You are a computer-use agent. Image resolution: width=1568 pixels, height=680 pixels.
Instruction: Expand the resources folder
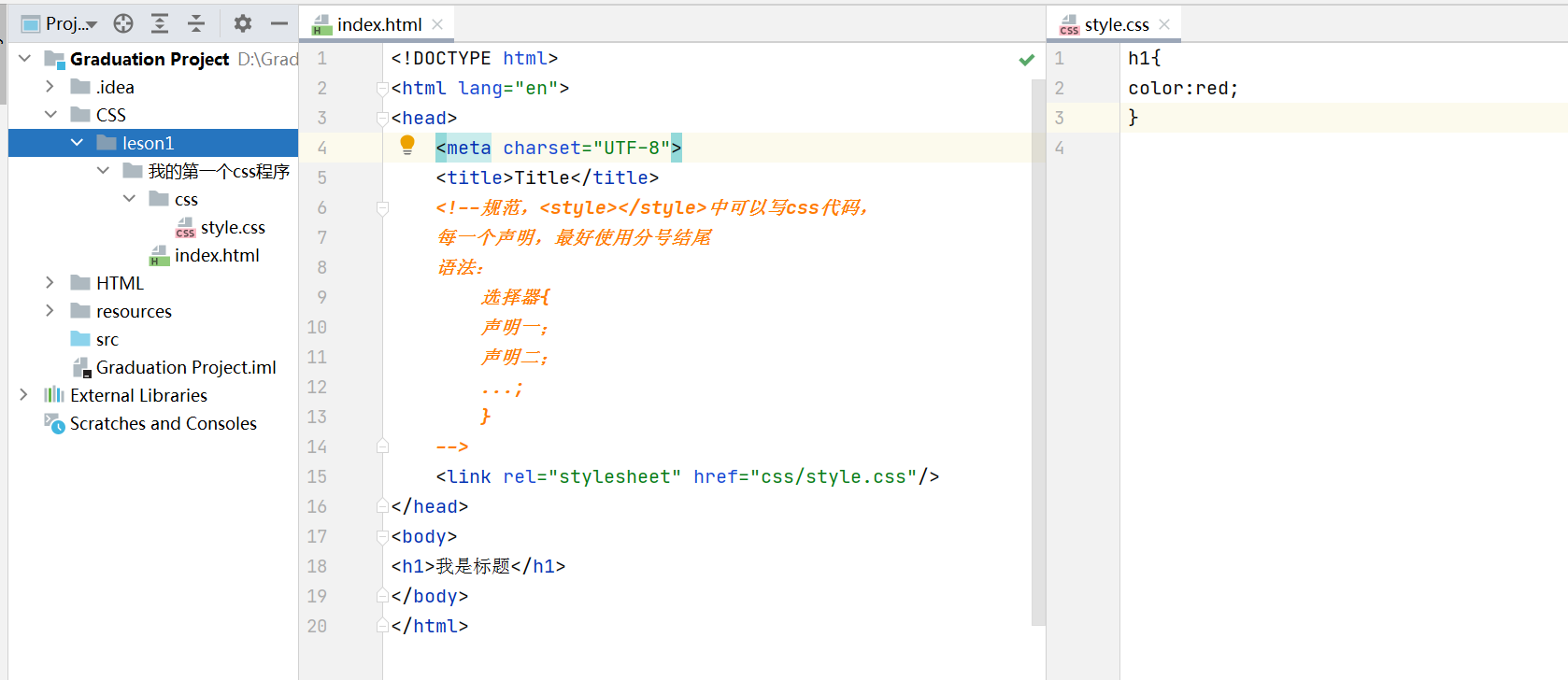coord(50,311)
